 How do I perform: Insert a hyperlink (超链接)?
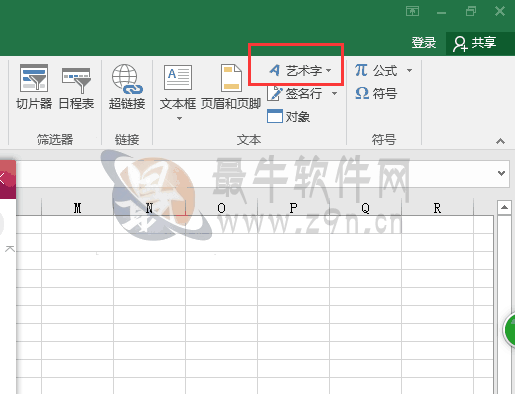(x=127, y=87)
